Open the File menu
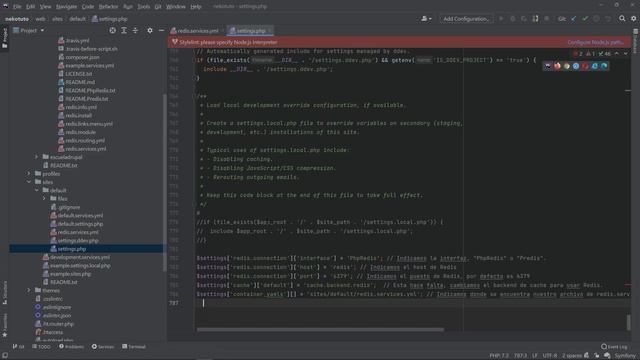 tap(17, 7)
